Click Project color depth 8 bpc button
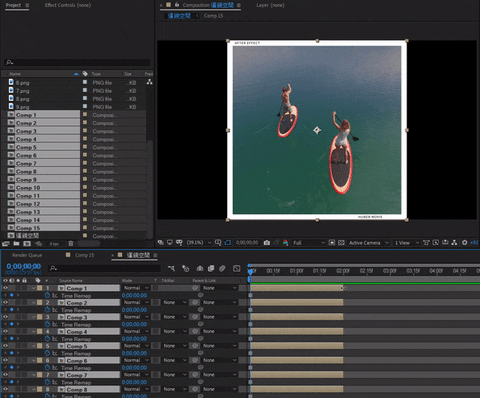The image size is (480, 398). (x=54, y=244)
